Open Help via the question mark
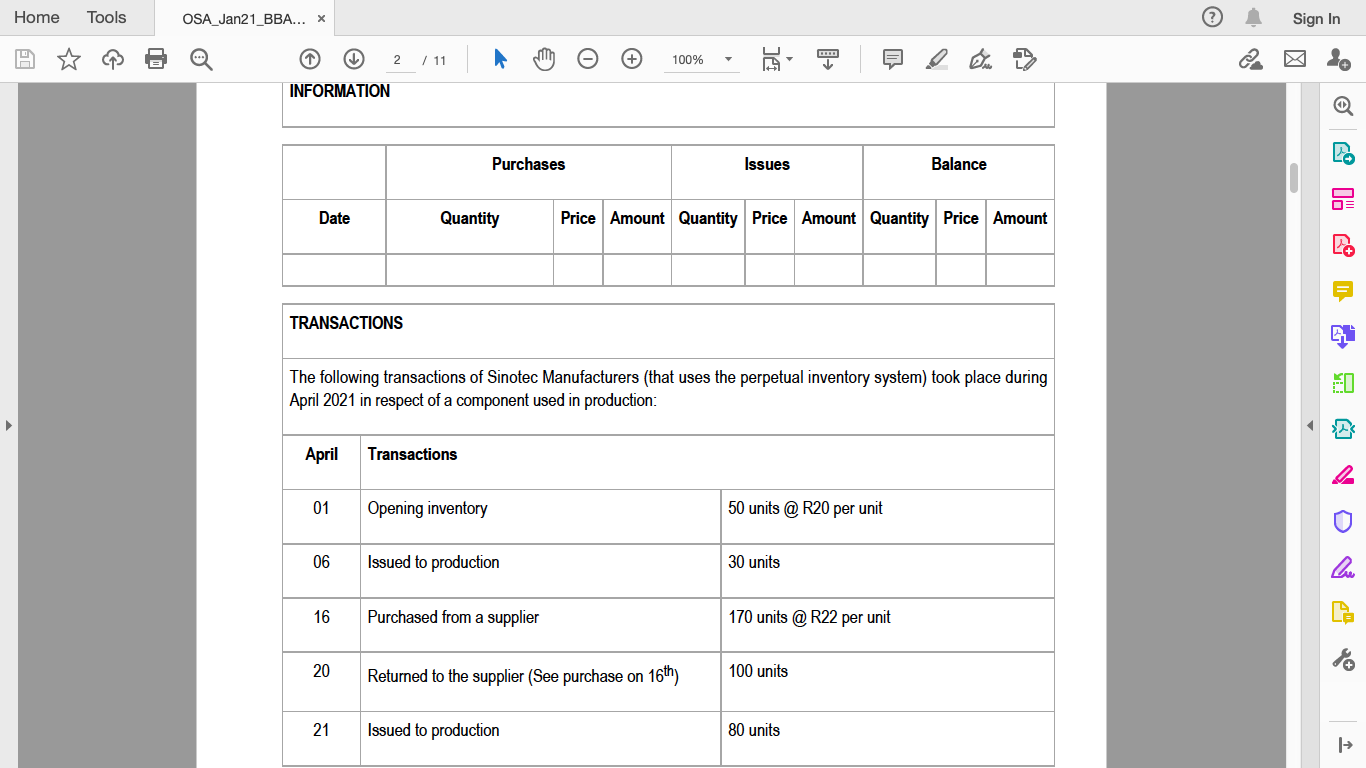The height and width of the screenshot is (768, 1366). 1211,17
